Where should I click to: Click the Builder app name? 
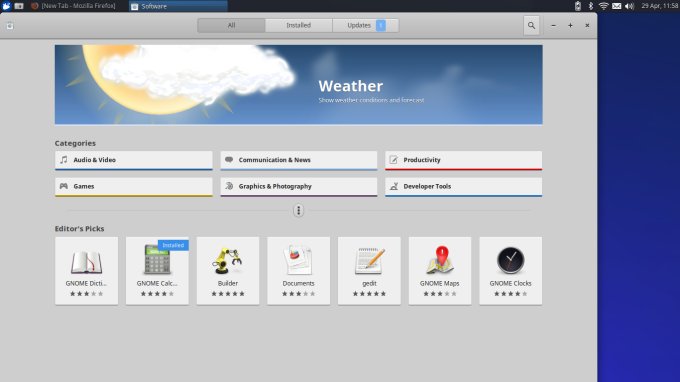[228, 283]
